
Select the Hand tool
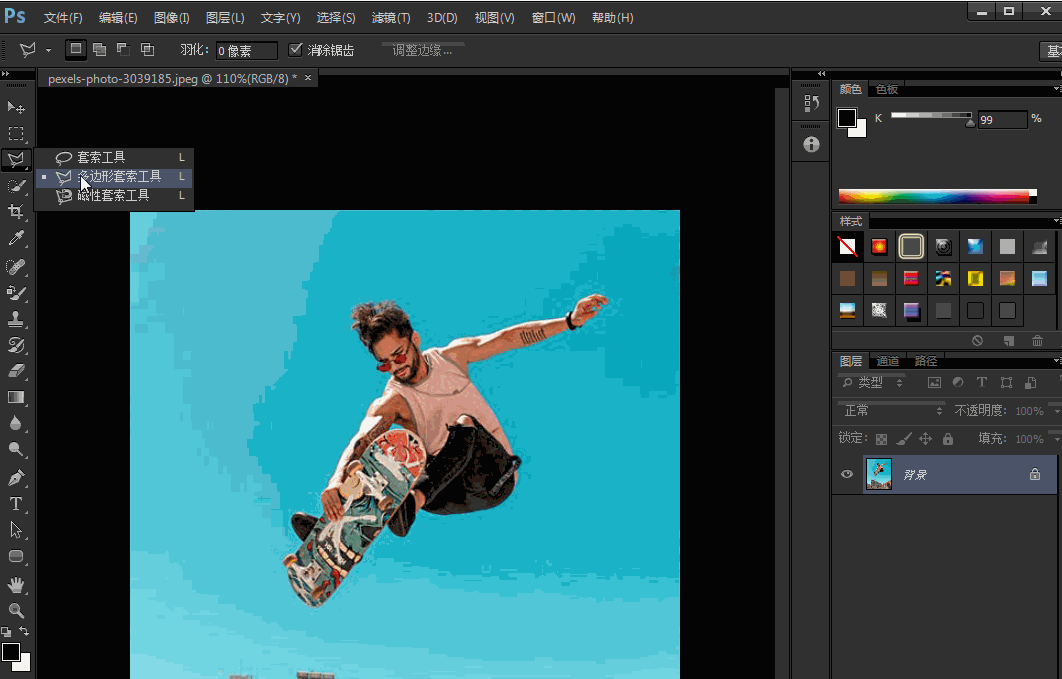(16, 584)
